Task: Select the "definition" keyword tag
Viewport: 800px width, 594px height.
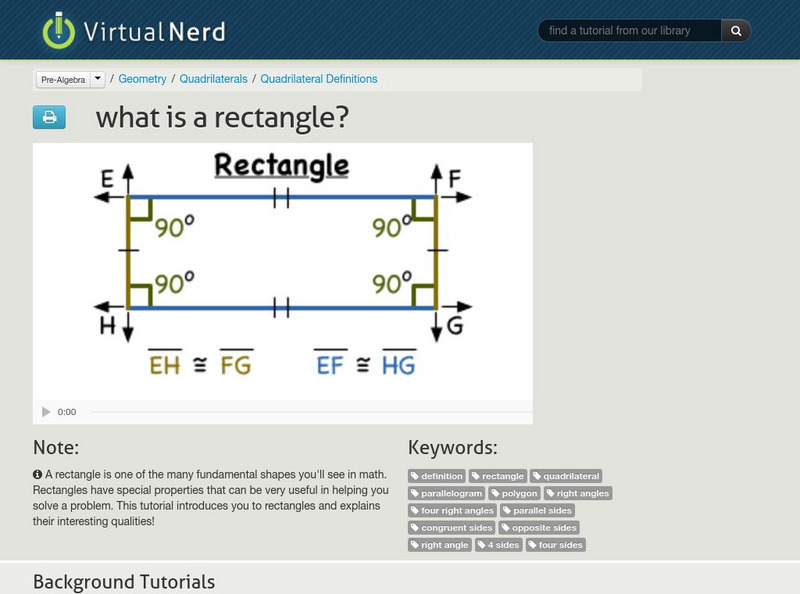Action: click(436, 476)
